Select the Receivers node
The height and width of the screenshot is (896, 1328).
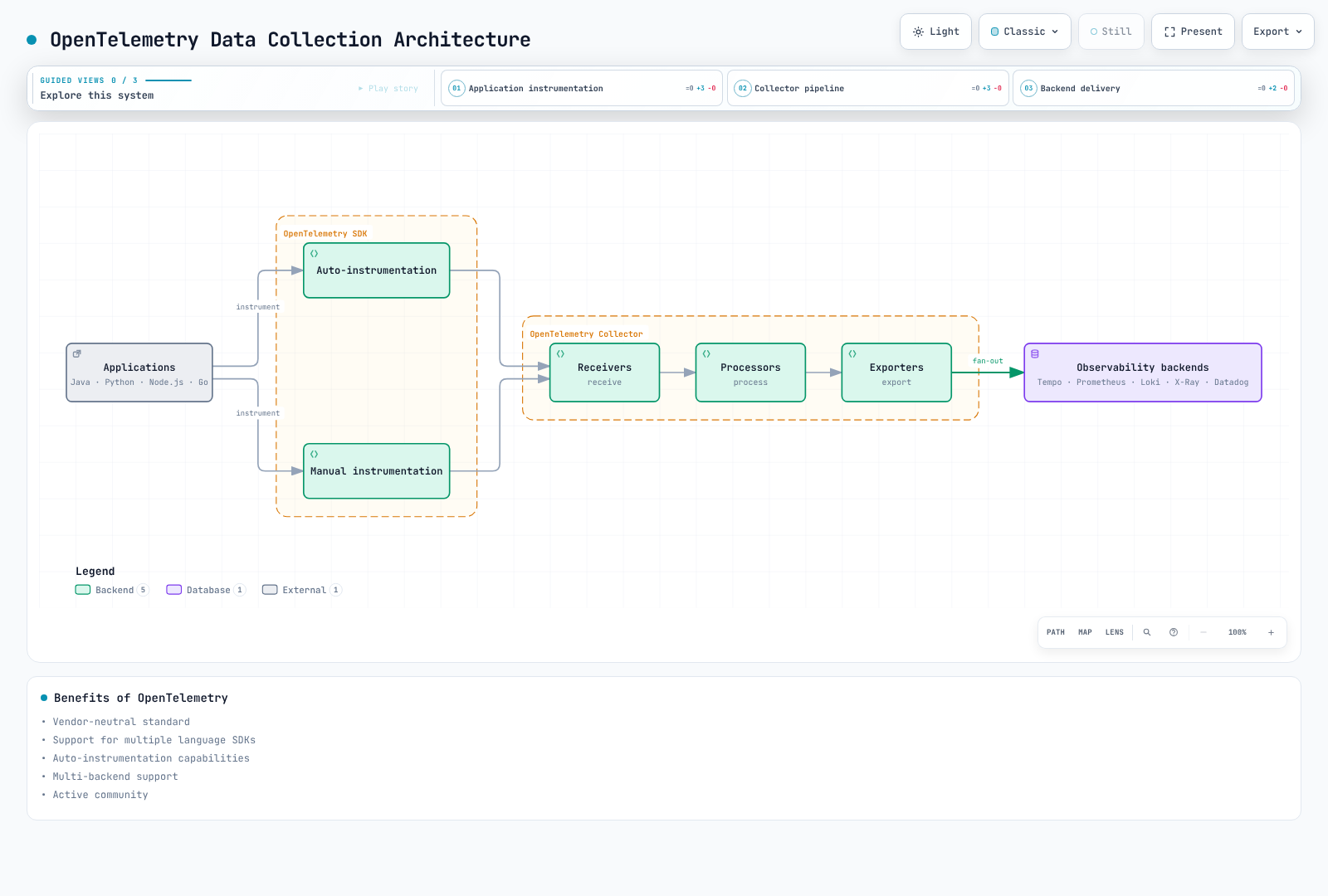[604, 373]
